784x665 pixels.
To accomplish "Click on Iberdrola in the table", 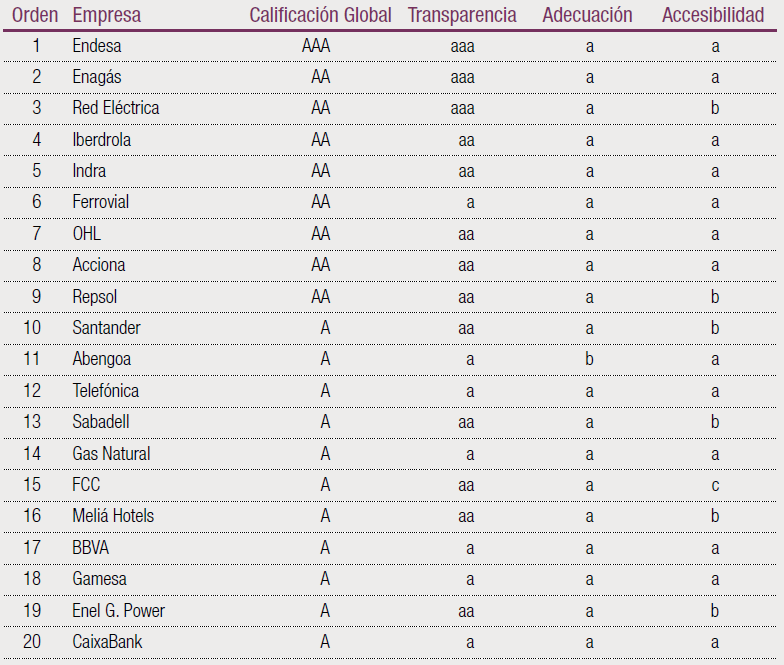I will coord(101,140).
